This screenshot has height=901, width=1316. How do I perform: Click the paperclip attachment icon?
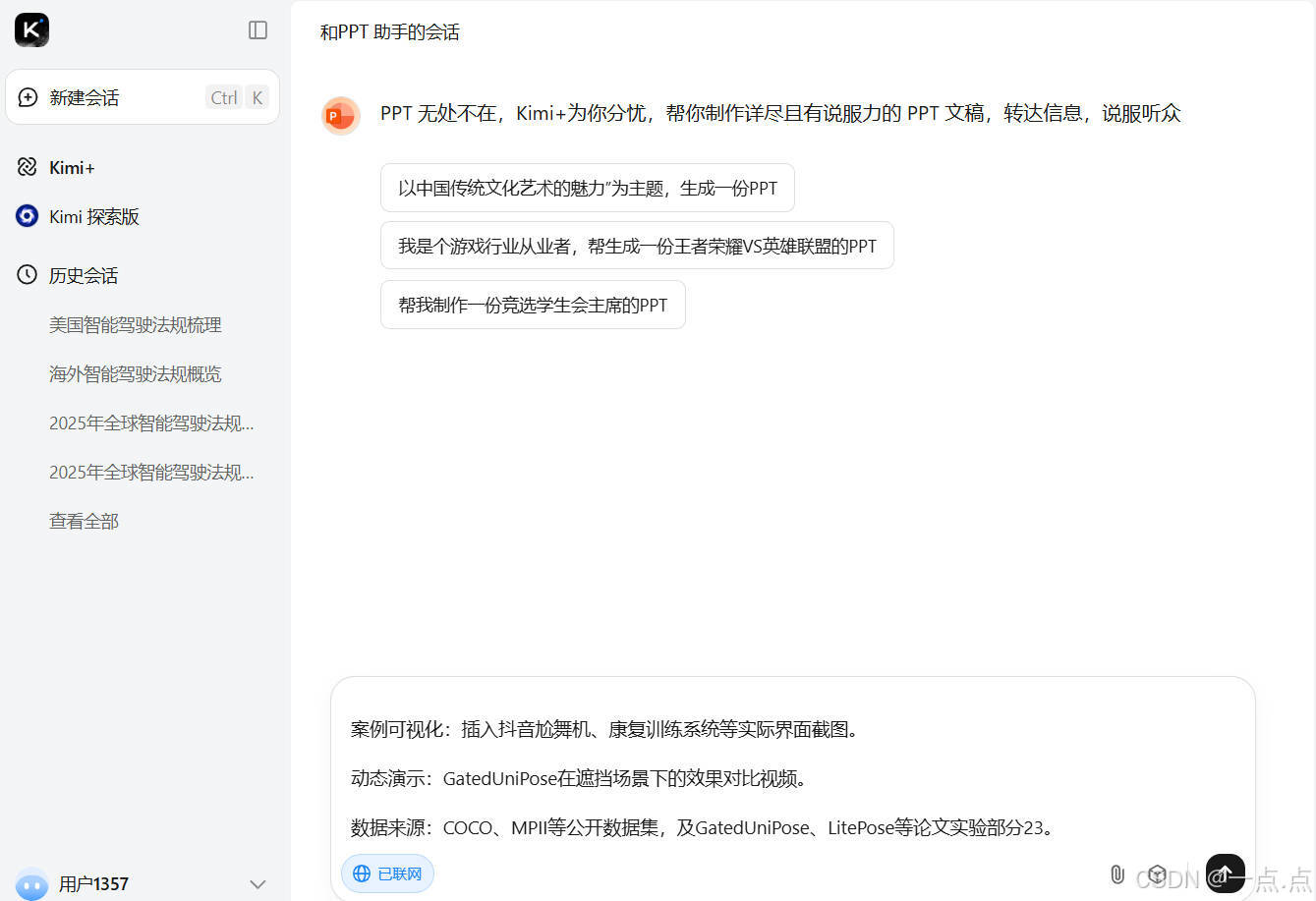click(1117, 873)
